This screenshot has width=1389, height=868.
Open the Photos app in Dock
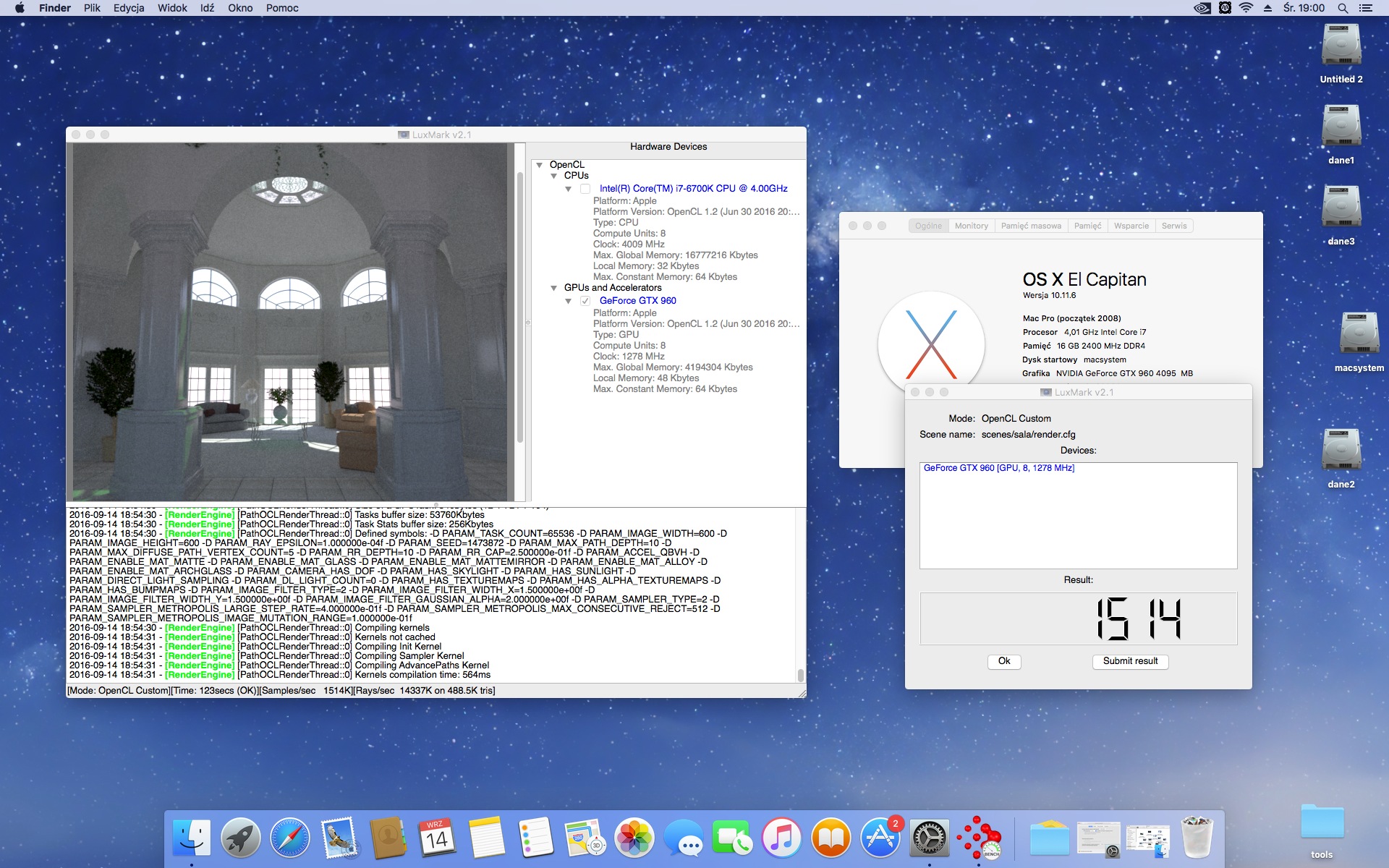pyautogui.click(x=634, y=838)
